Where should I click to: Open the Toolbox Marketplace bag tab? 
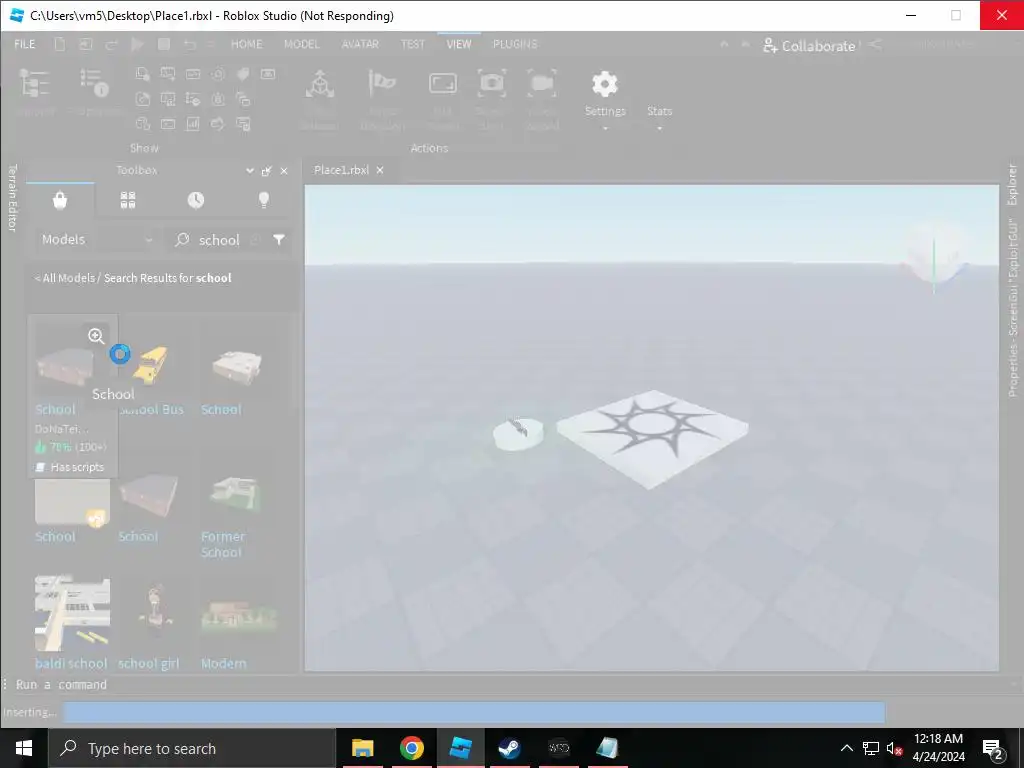[60, 200]
